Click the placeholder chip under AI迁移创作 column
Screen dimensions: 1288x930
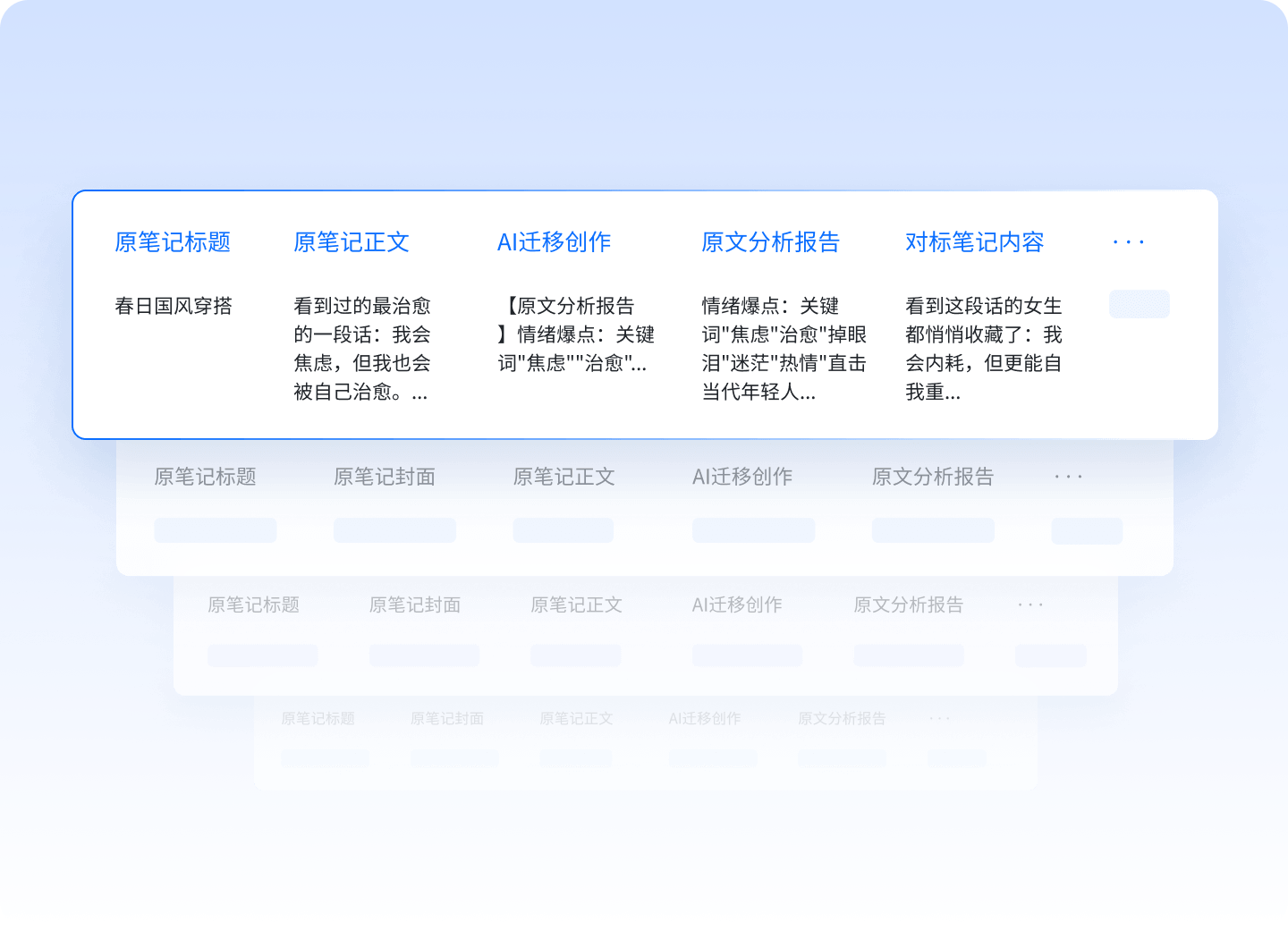click(x=753, y=529)
